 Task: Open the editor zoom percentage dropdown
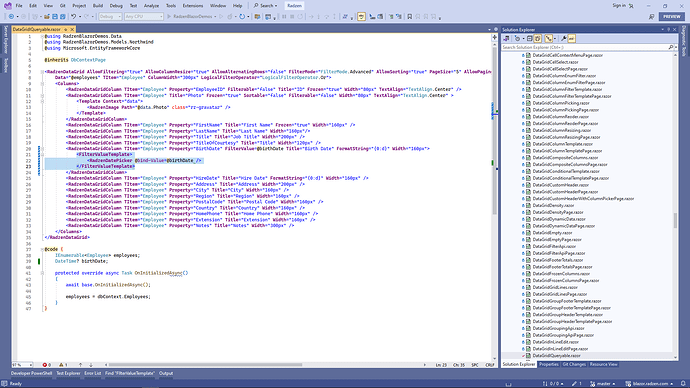click(x=22, y=365)
